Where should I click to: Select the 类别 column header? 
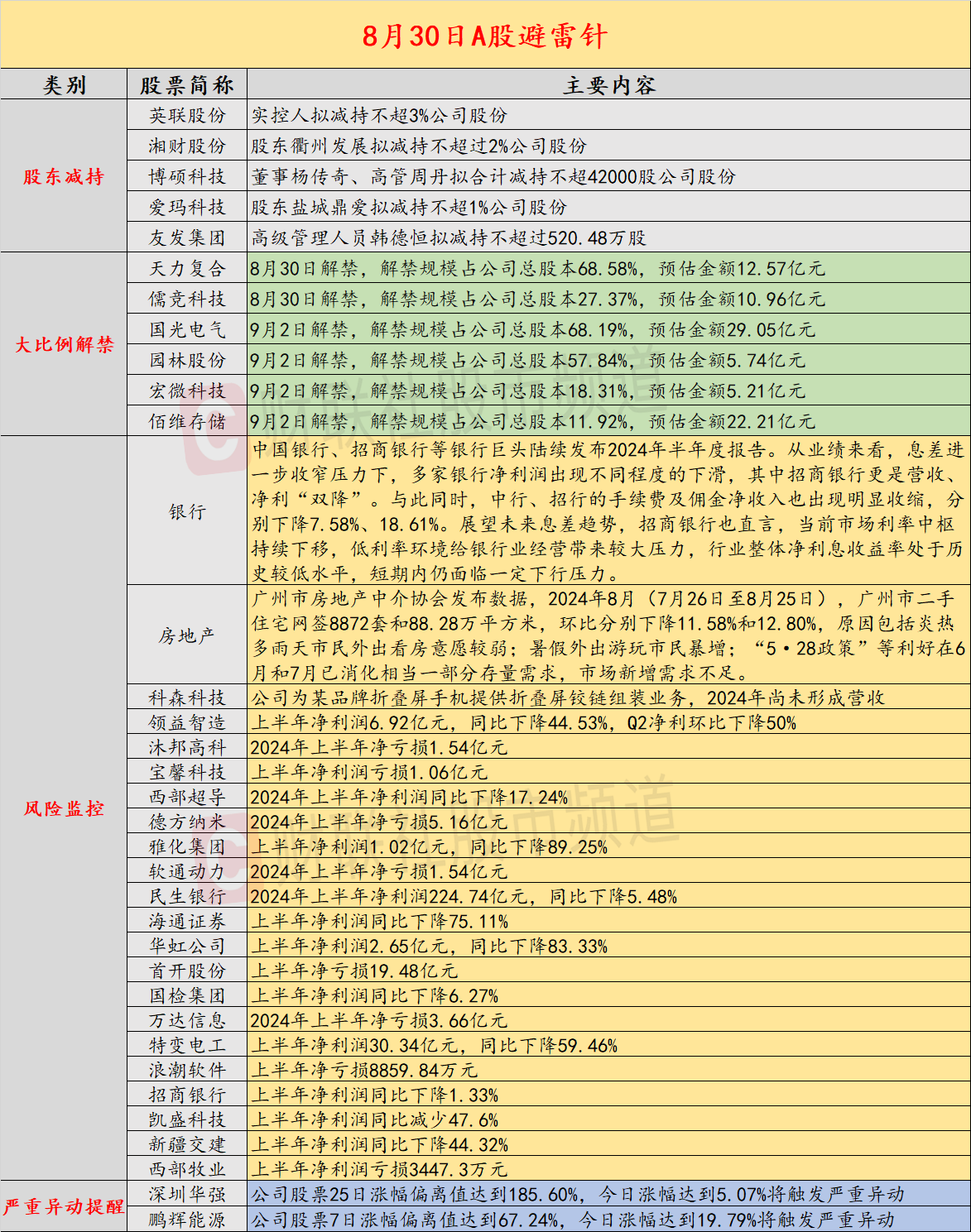pyautogui.click(x=64, y=84)
